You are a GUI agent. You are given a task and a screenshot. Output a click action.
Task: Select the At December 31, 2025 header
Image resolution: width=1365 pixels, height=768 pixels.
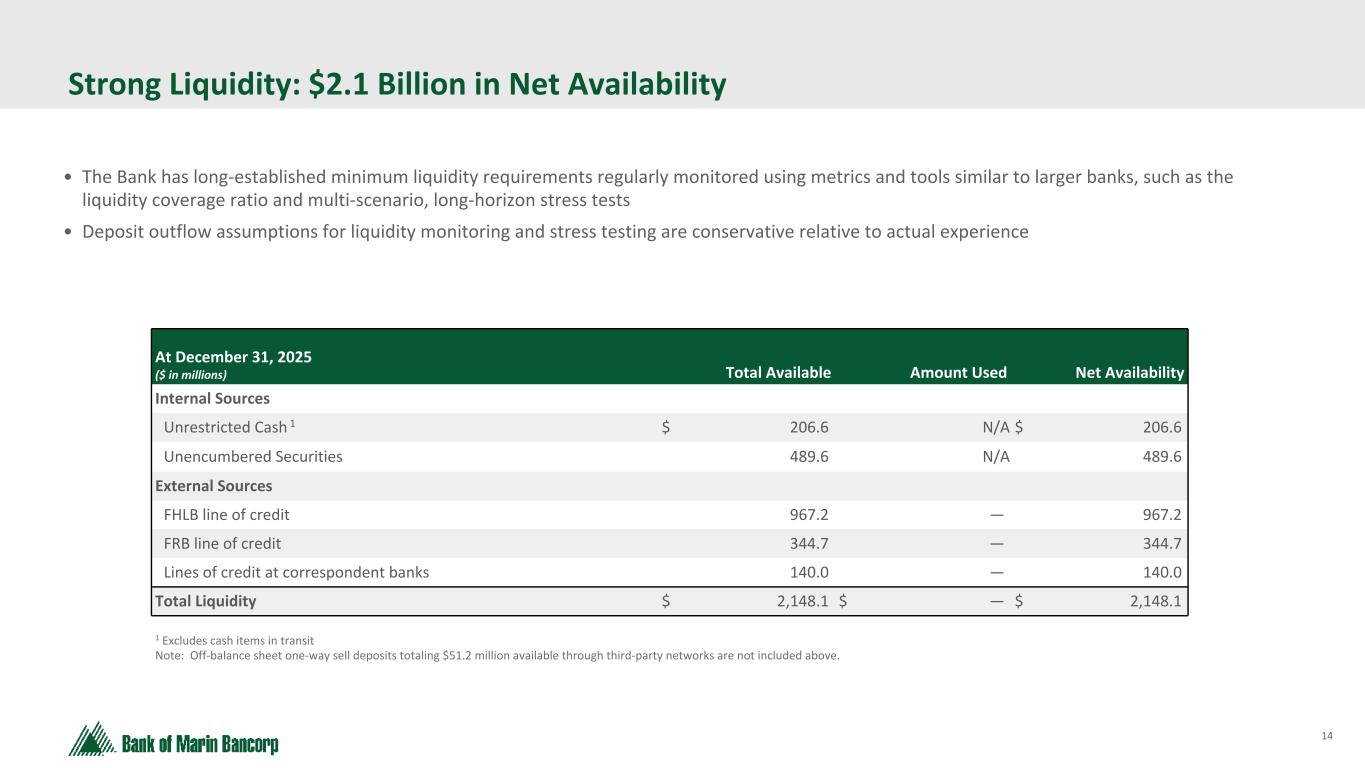[233, 357]
